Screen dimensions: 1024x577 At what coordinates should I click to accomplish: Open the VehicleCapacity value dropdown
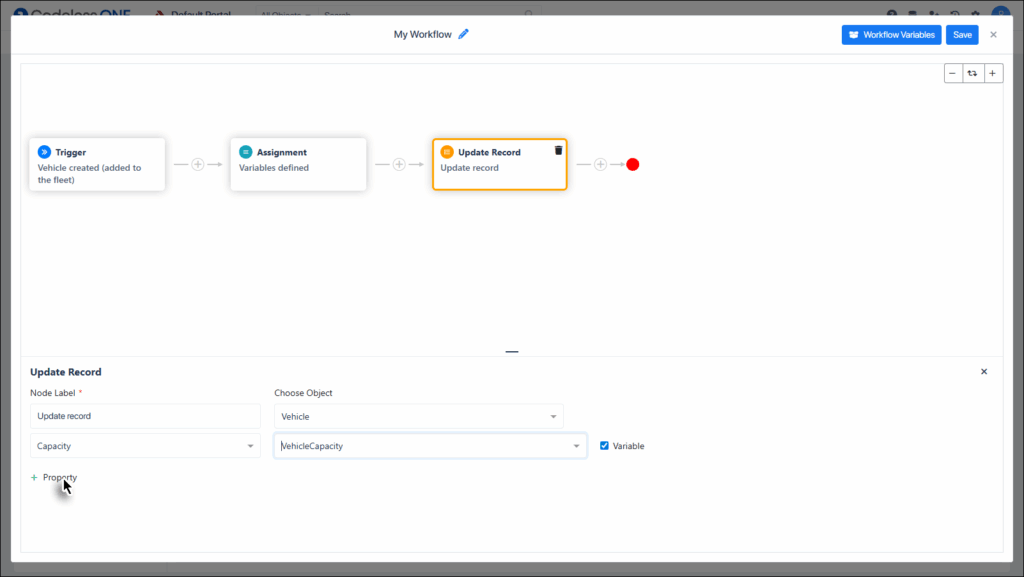[430, 446]
